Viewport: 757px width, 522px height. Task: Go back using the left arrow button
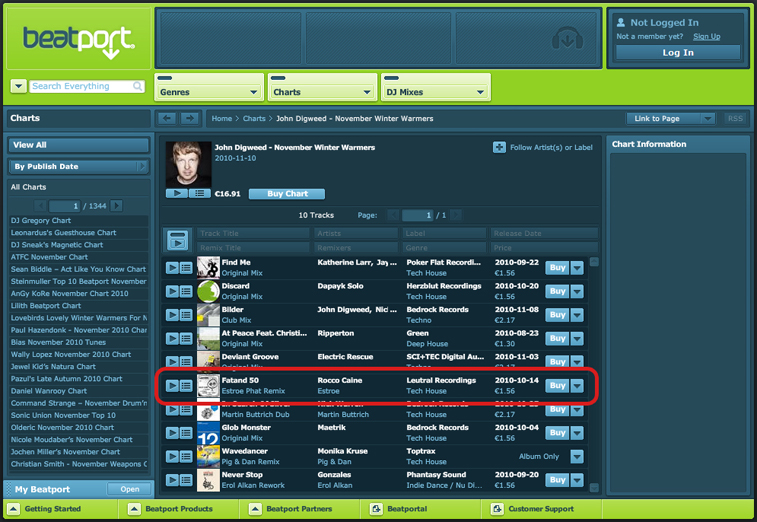click(x=167, y=119)
